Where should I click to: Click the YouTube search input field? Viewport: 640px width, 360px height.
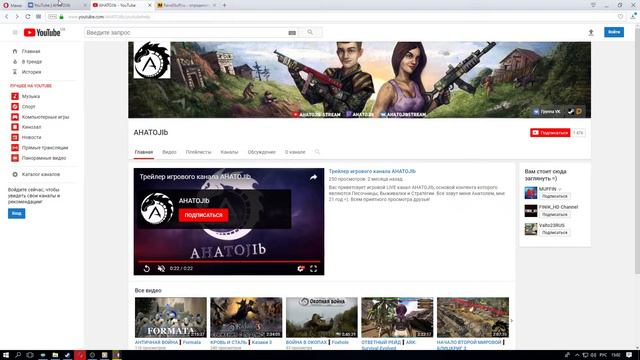coord(186,32)
